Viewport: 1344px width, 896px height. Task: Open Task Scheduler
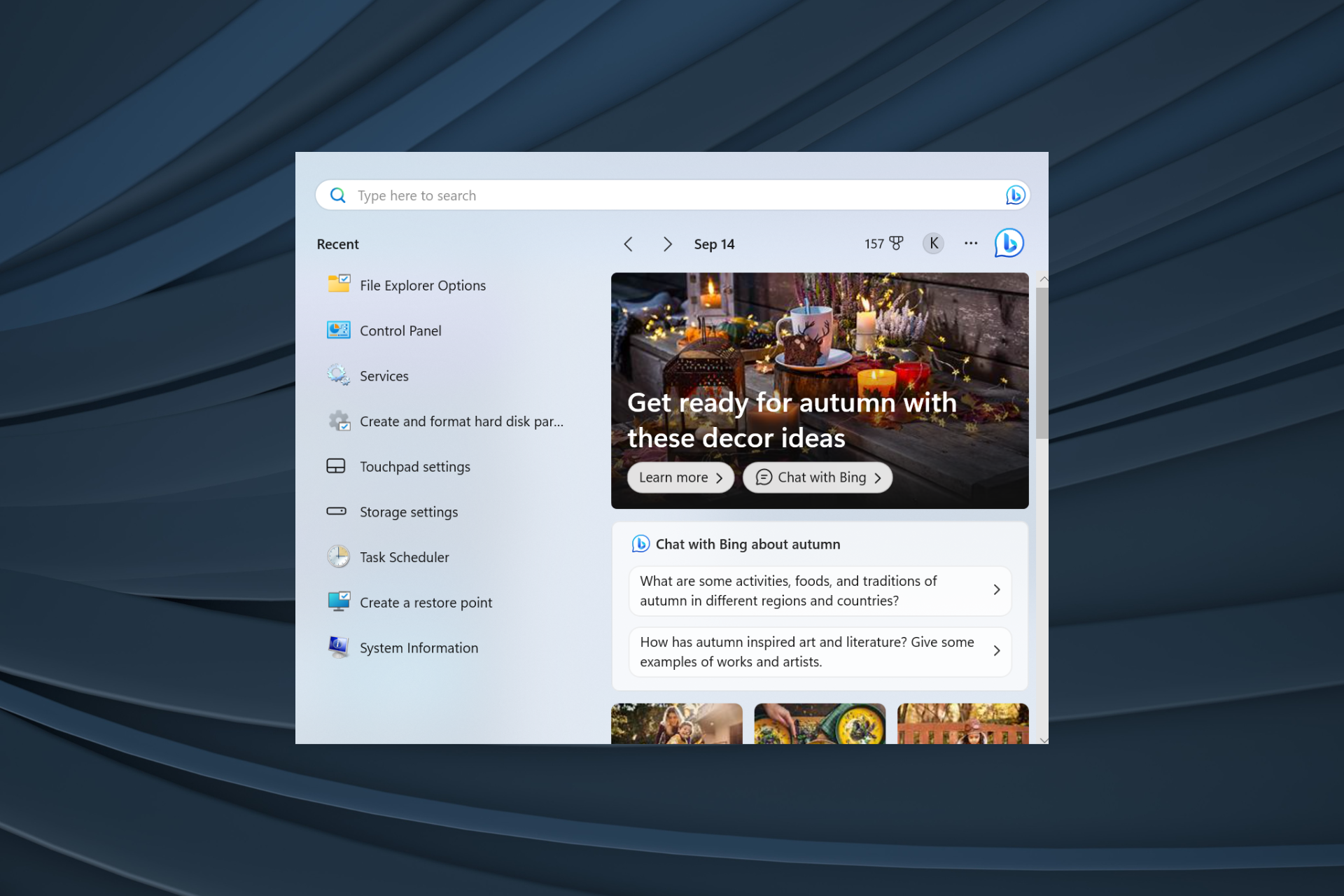(404, 556)
